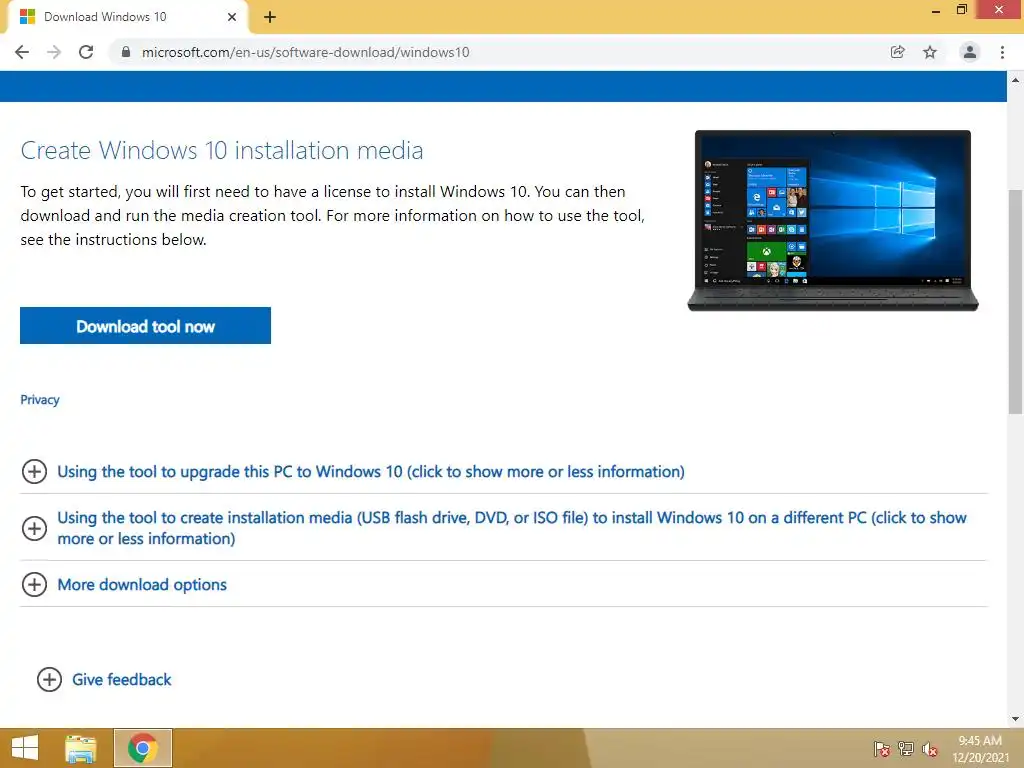Click the browser back arrow
1024x768 pixels.
point(22,52)
